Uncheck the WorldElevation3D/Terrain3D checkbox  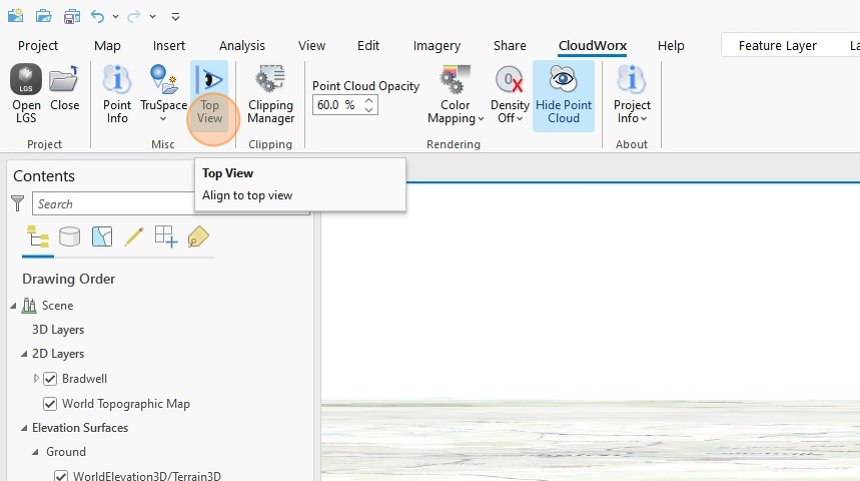click(61, 476)
